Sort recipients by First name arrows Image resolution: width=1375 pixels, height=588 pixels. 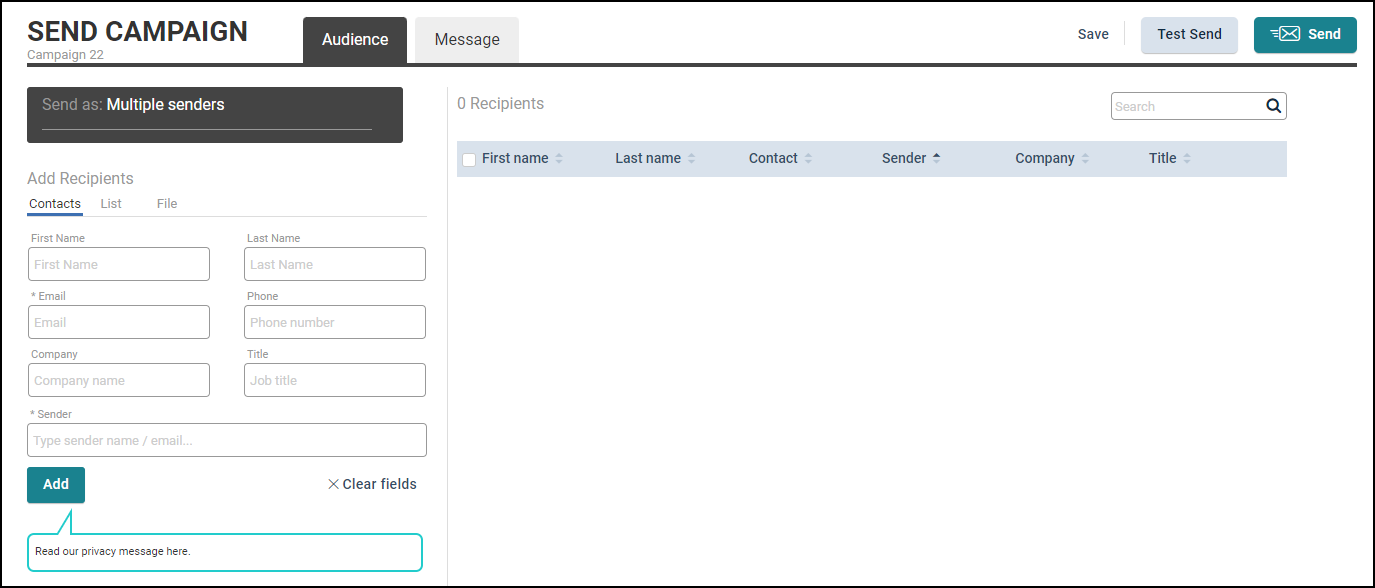[559, 158]
